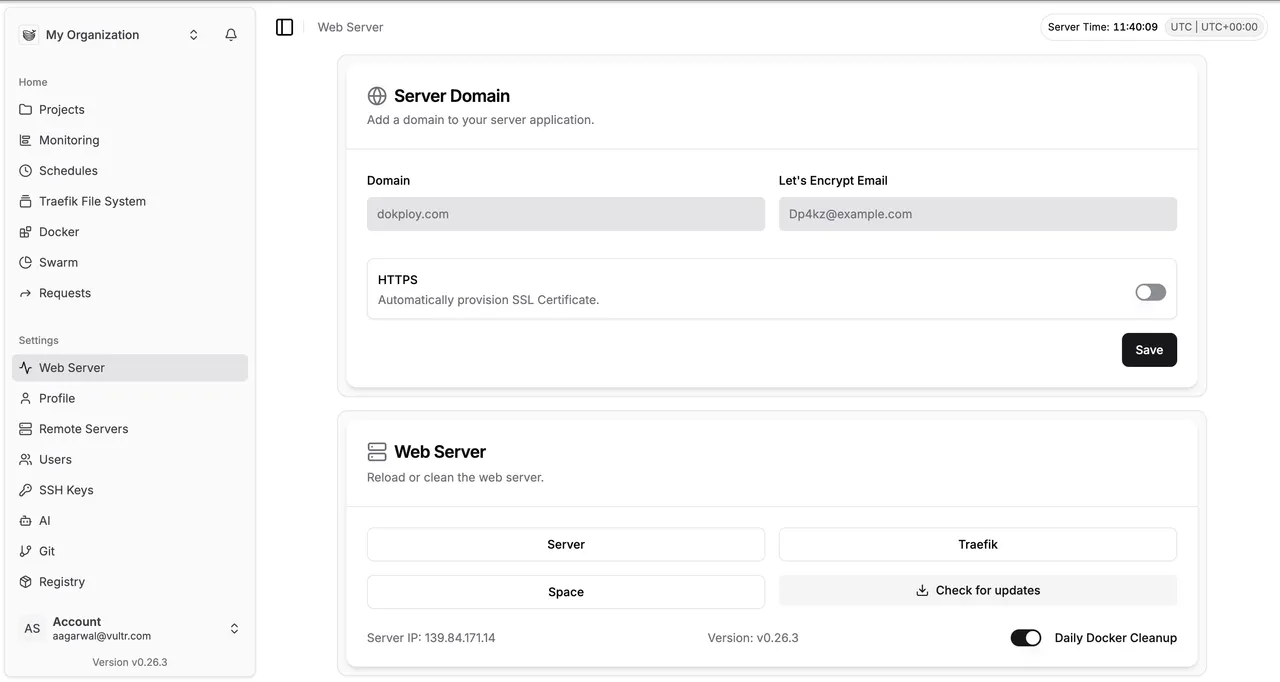Open the Space cleanup dropdown

pyautogui.click(x=566, y=592)
